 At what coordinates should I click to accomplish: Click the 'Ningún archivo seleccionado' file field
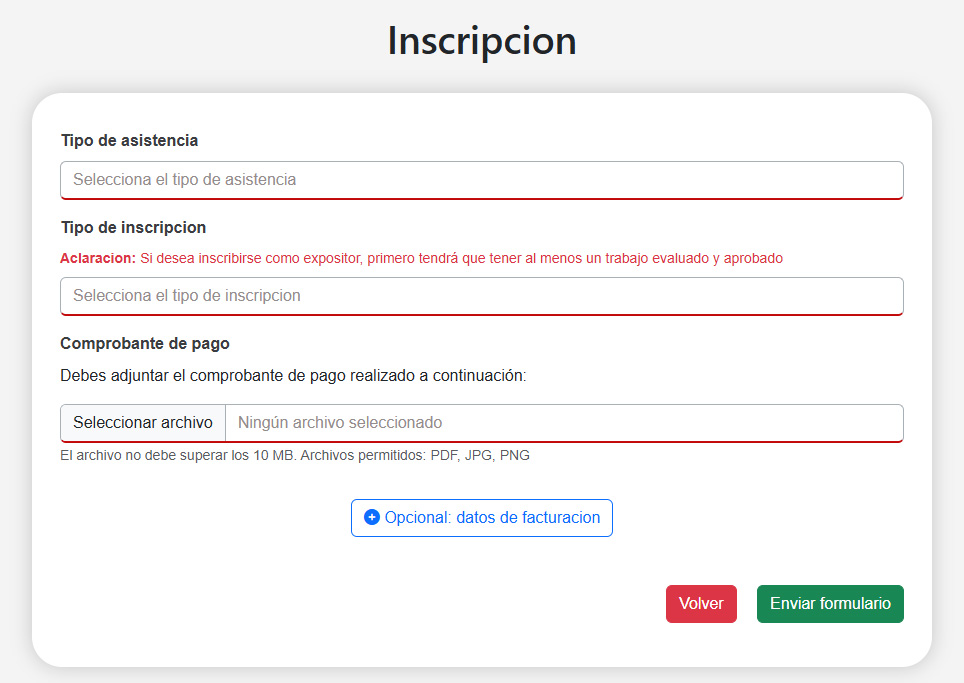click(564, 423)
